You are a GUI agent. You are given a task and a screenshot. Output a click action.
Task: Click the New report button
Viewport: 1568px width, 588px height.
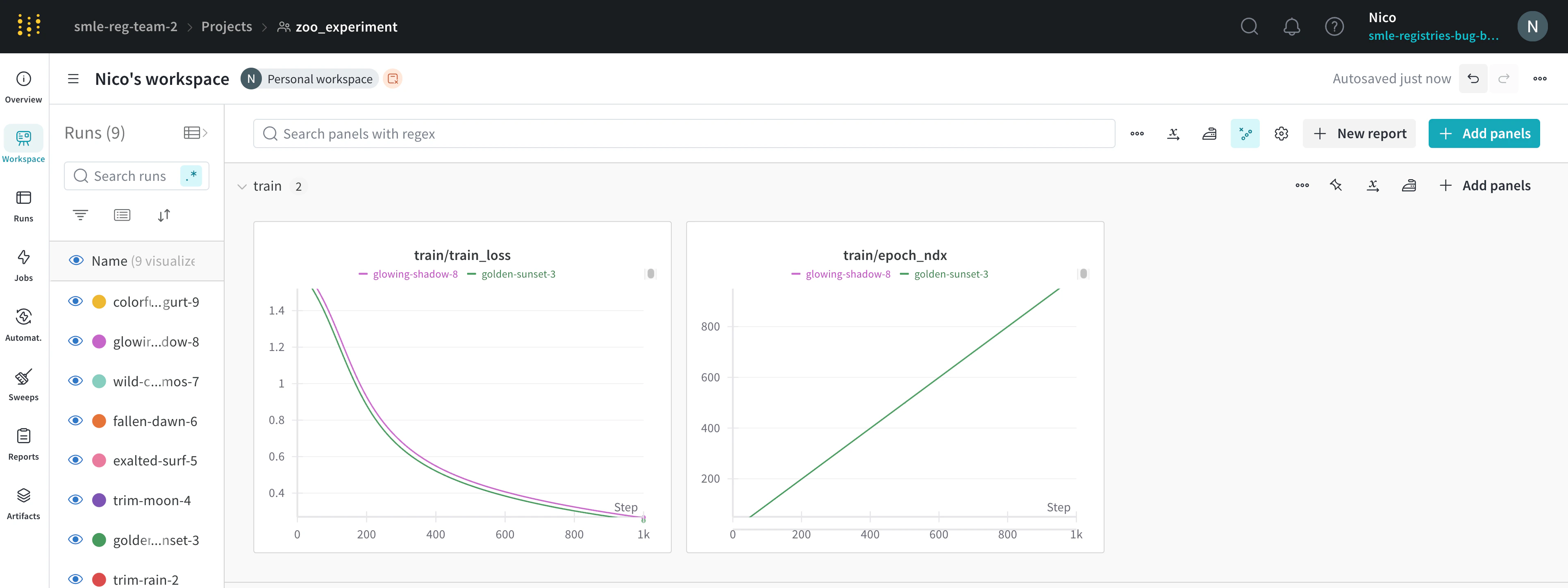click(1359, 133)
